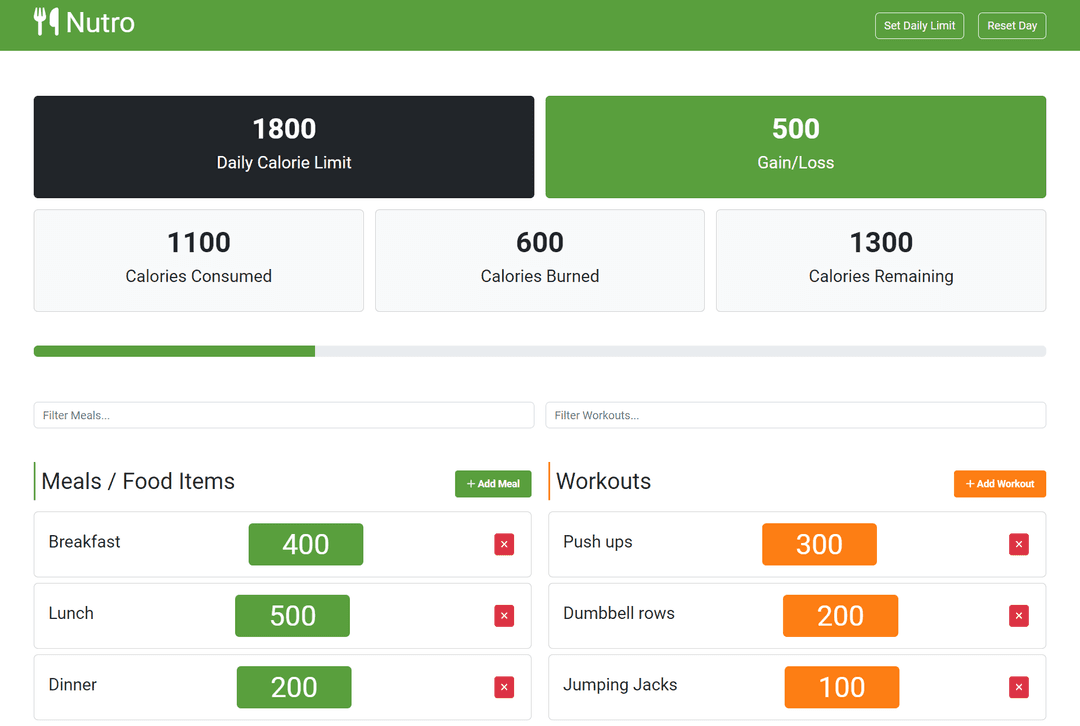The height and width of the screenshot is (726, 1080).
Task: Click the 400 calorie badge for Breakfast
Action: tap(305, 545)
